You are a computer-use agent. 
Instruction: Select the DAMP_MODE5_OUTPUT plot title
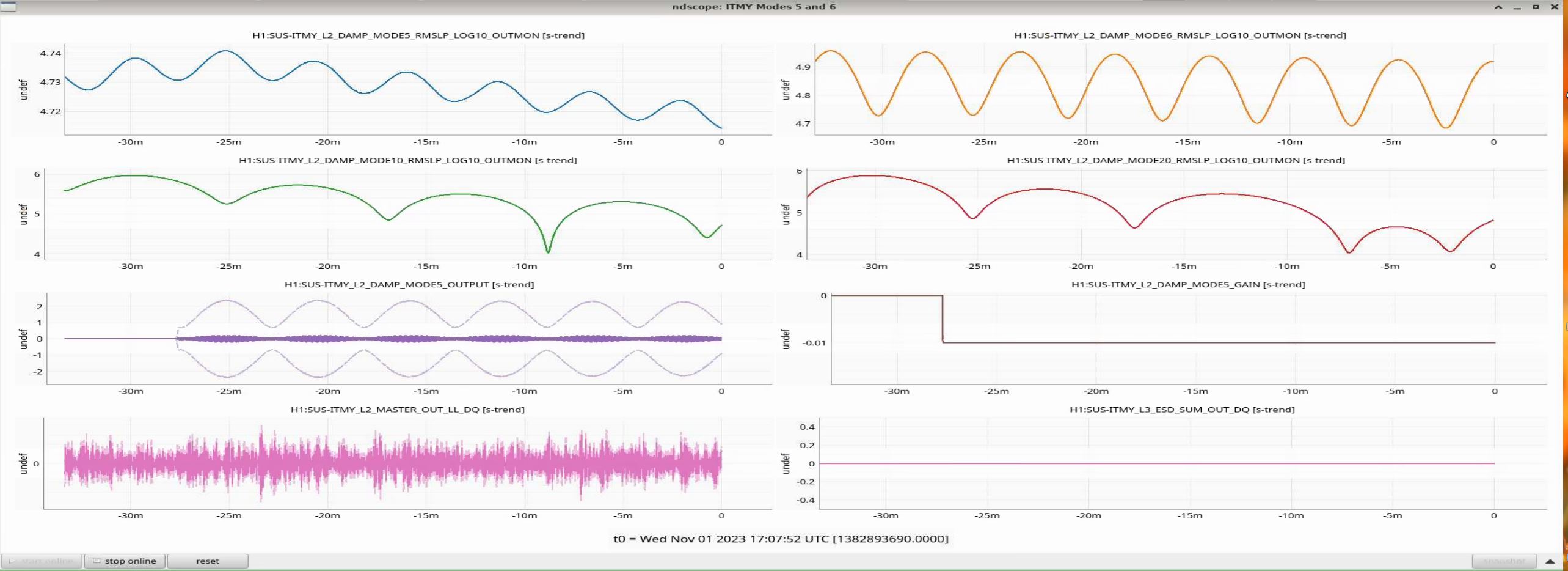409,285
